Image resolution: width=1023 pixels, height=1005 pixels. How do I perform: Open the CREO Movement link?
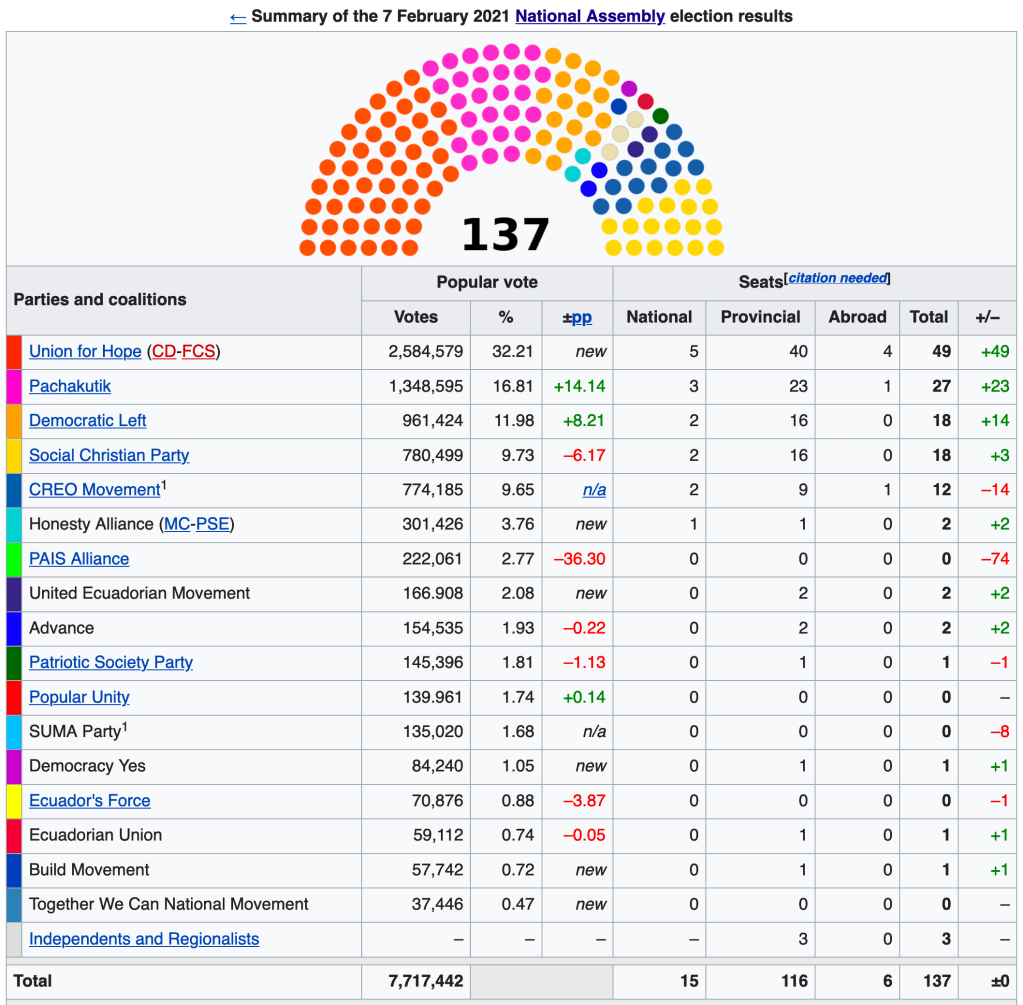coord(94,490)
